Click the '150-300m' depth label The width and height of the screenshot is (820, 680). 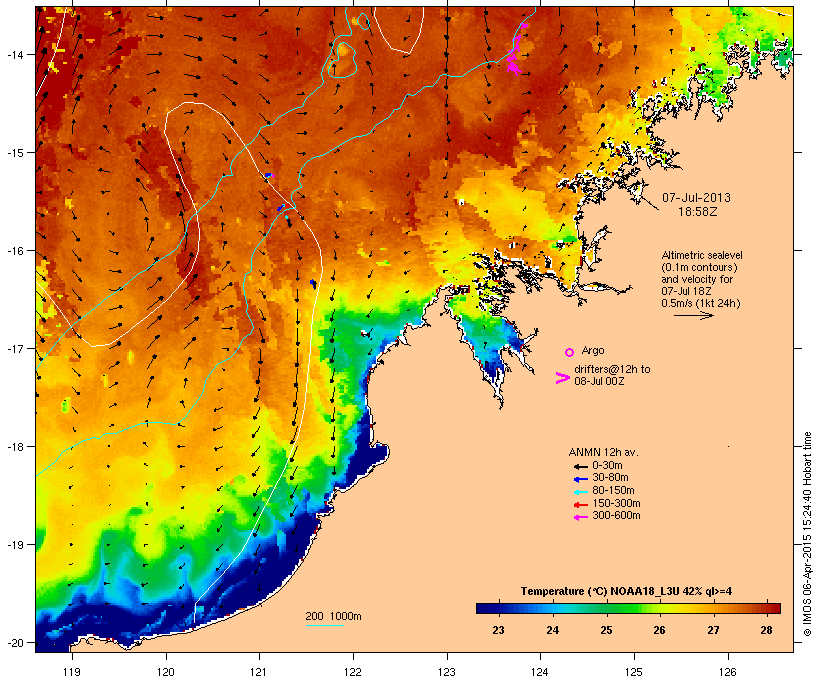[616, 504]
